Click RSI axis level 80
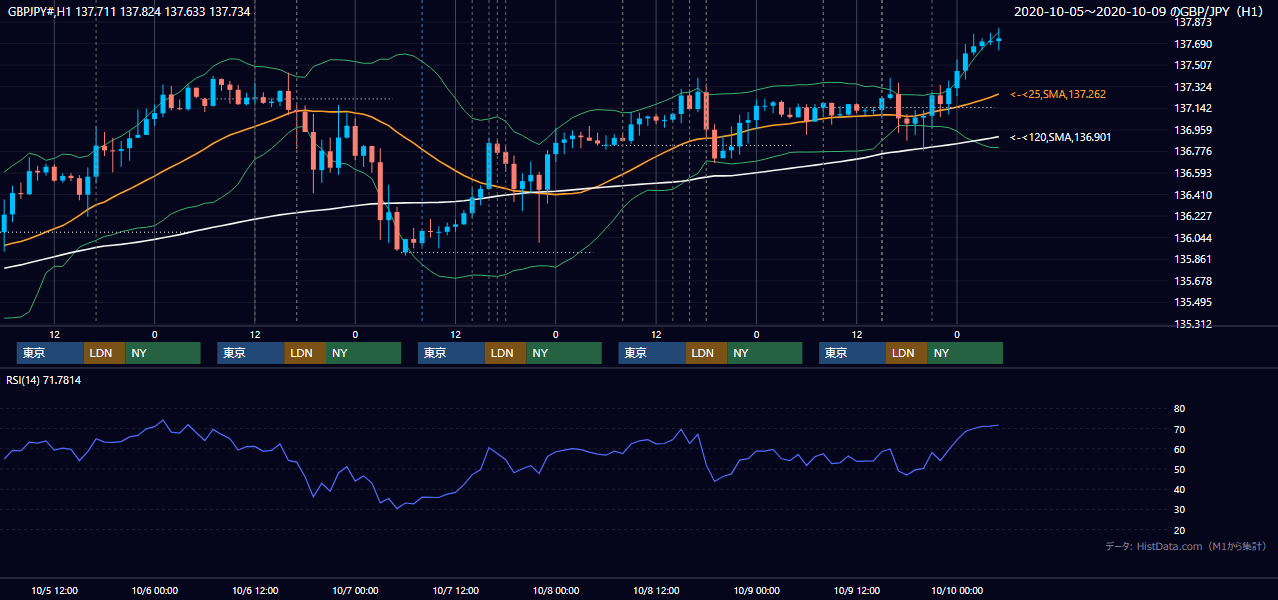 (x=1179, y=409)
